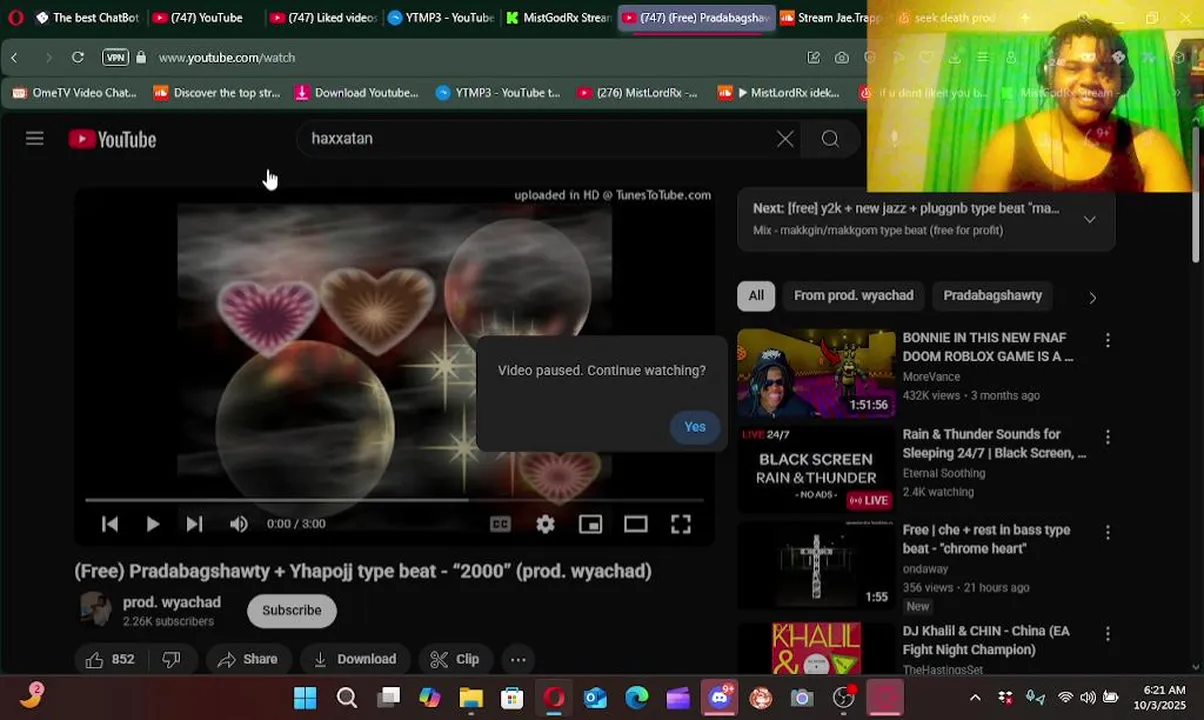Open DJ Khalil & CHIN video title
Screen dimensions: 1204x720
[986, 641]
